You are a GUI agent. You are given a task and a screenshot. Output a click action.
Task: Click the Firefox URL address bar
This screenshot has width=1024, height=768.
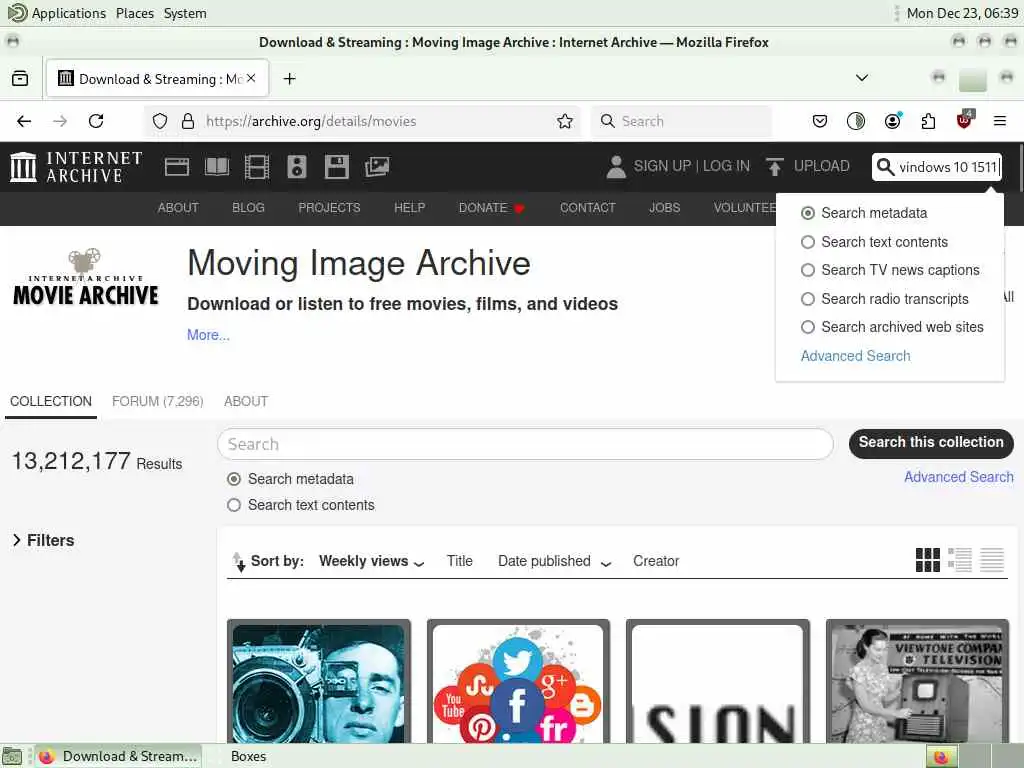click(362, 121)
